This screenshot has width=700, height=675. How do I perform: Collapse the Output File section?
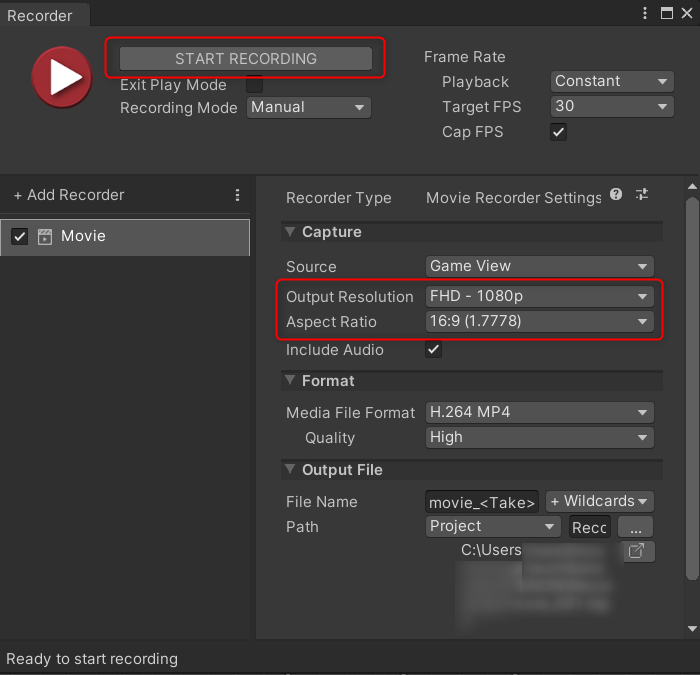[x=290, y=469]
